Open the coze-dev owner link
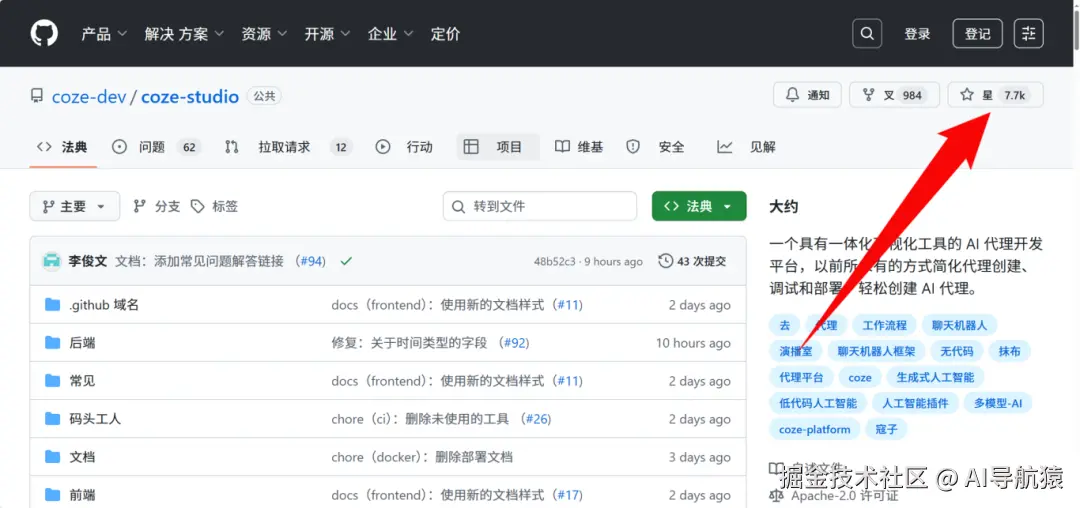The width and height of the screenshot is (1080, 508). (90, 96)
